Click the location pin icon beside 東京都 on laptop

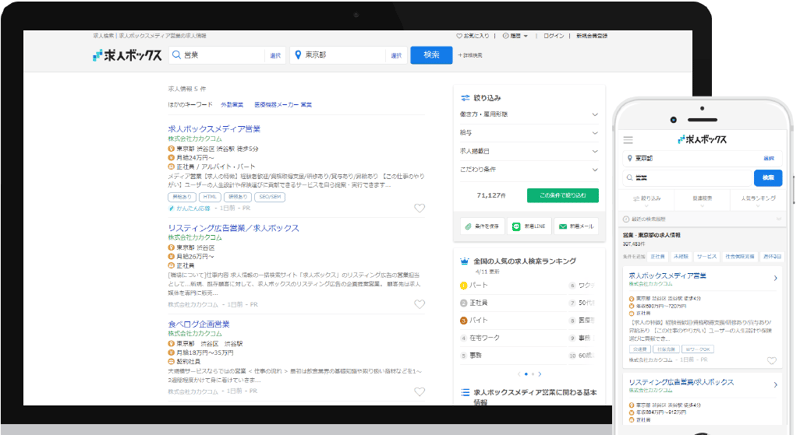click(298, 55)
